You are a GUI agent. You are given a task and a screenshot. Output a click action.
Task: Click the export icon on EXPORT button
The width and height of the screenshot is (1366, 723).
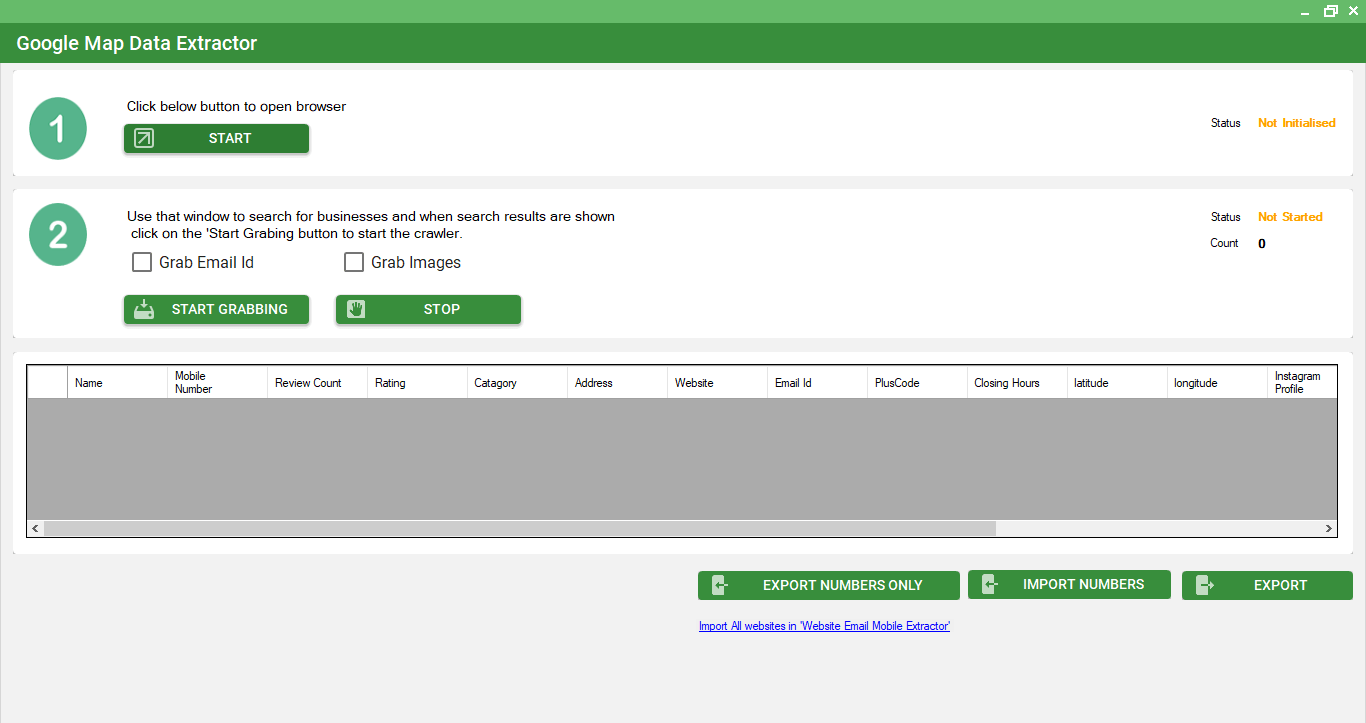coord(1204,586)
